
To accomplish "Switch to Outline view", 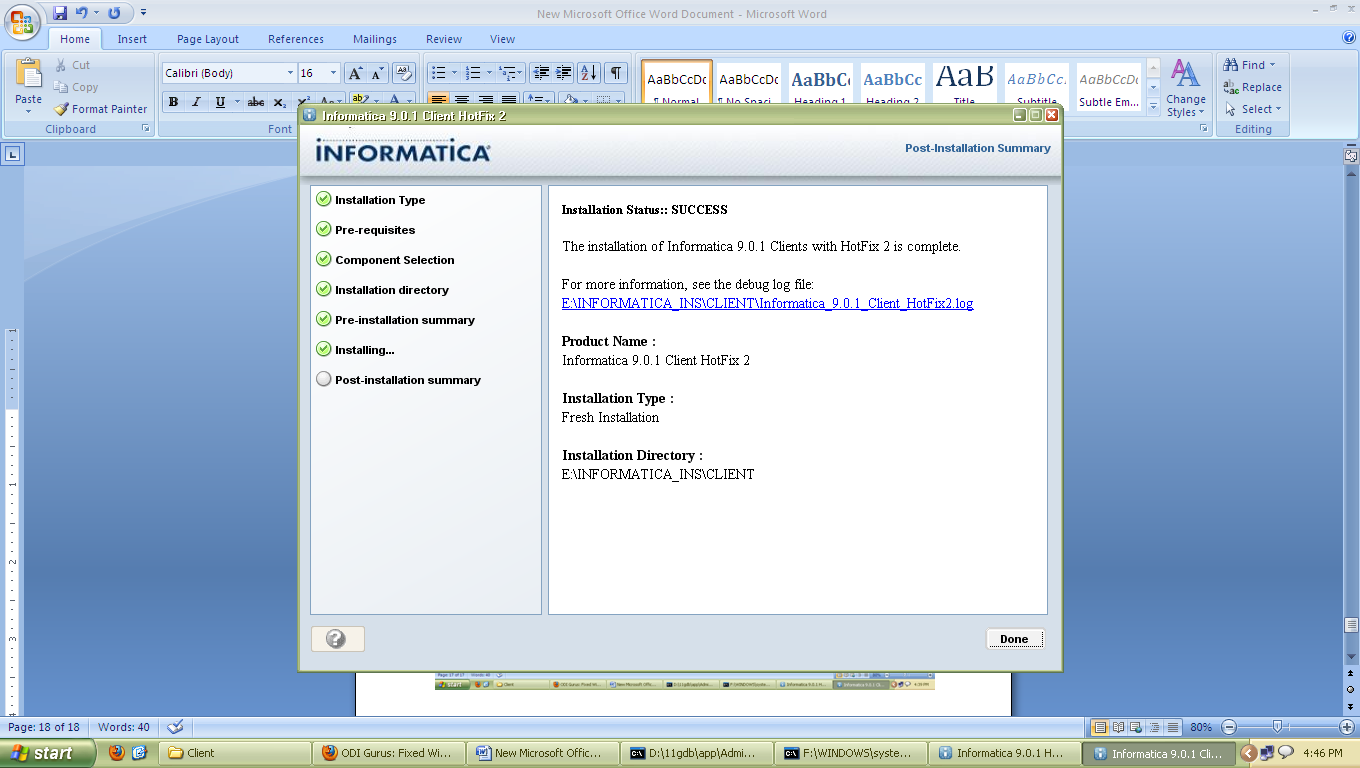I will (x=1155, y=727).
